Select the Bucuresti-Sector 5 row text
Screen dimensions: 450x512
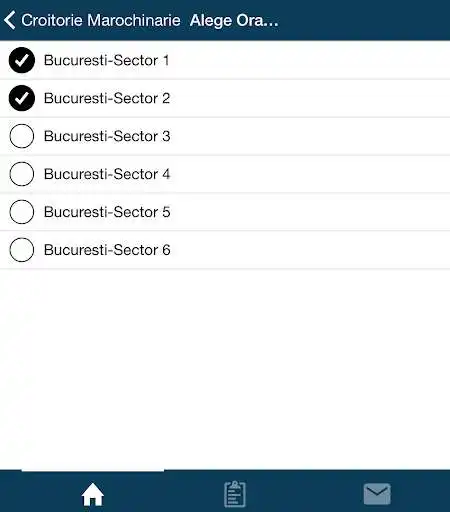click(107, 212)
